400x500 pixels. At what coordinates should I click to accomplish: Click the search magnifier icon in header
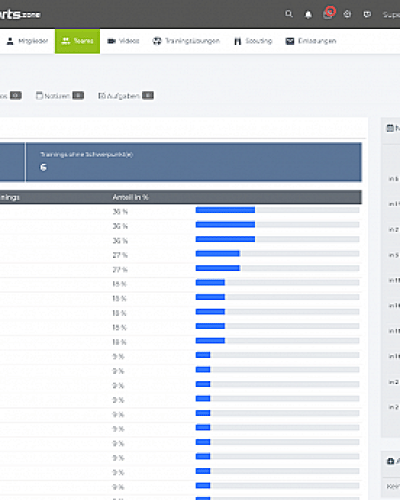(289, 14)
